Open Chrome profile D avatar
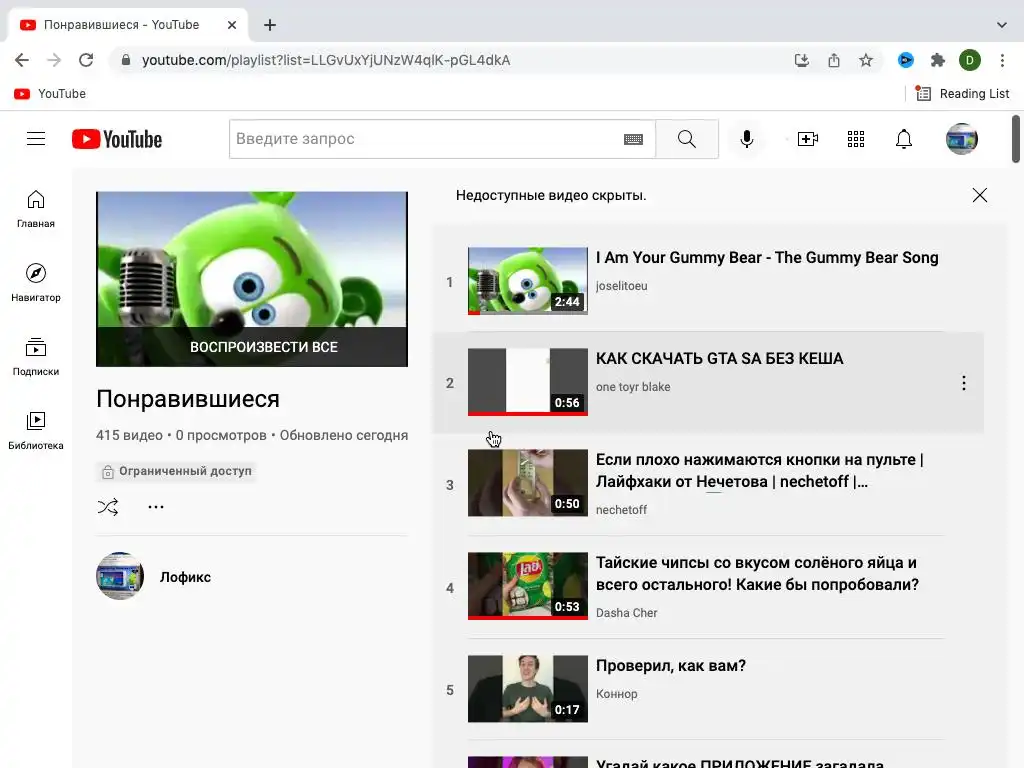The width and height of the screenshot is (1024, 768). [x=970, y=60]
